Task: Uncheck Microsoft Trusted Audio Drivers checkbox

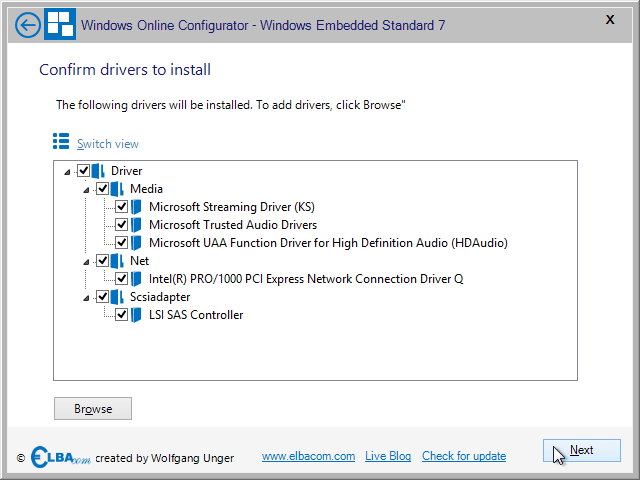Action: 121,224
